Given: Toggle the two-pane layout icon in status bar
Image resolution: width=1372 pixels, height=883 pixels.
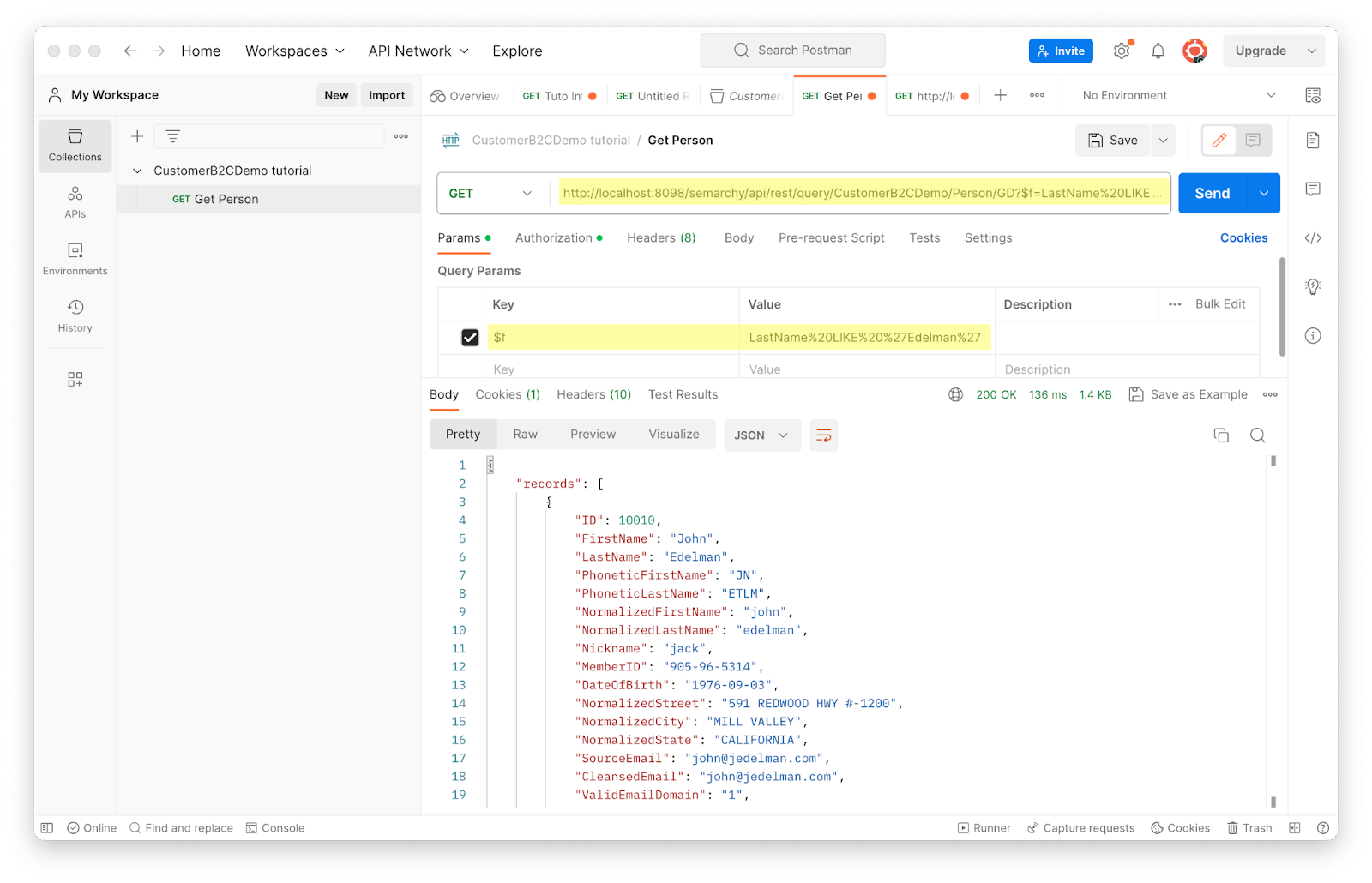Looking at the screenshot, I should pyautogui.click(x=1294, y=828).
